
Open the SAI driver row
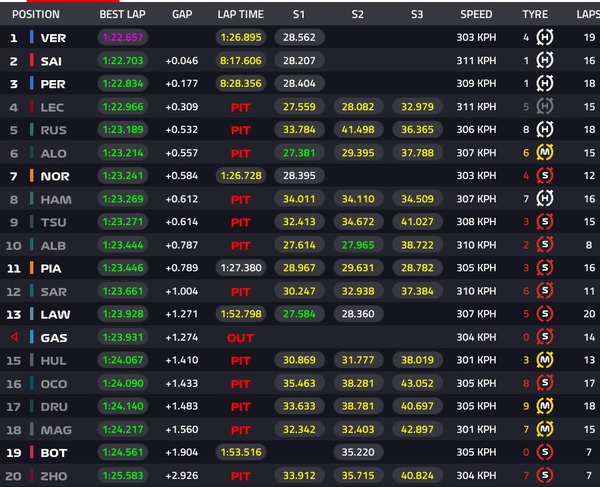click(300, 60)
